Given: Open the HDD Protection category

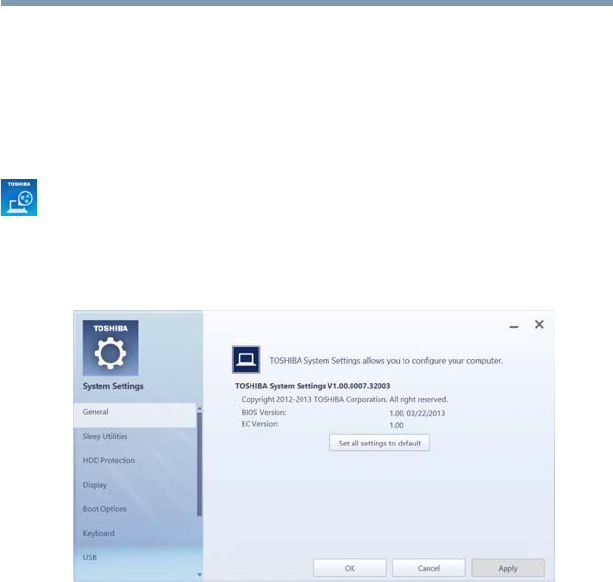Looking at the screenshot, I should (x=134, y=460).
